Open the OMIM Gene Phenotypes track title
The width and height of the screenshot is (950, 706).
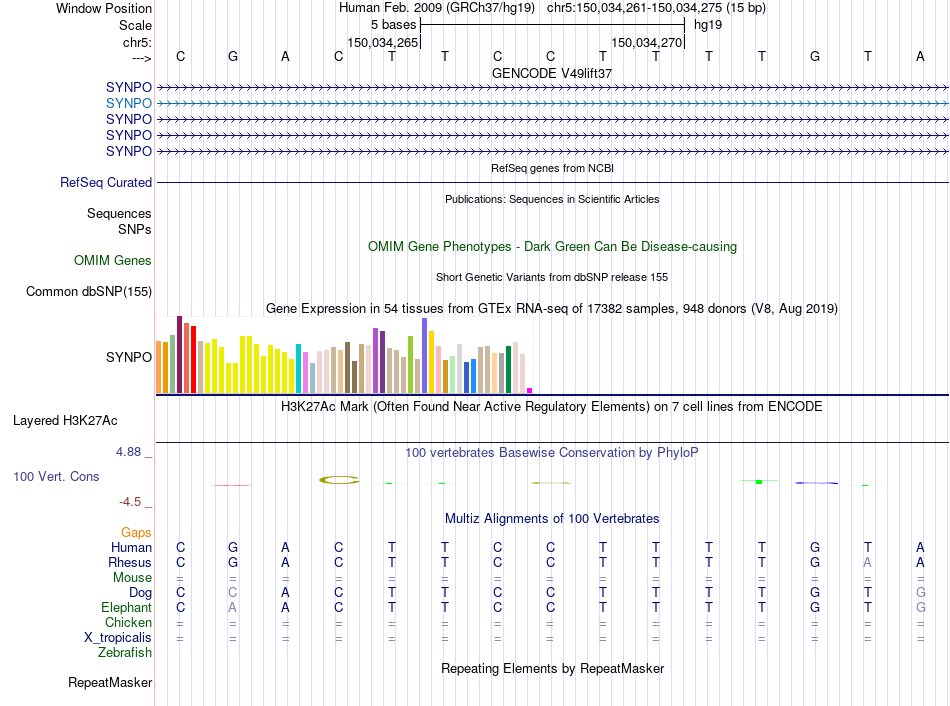tap(552, 247)
